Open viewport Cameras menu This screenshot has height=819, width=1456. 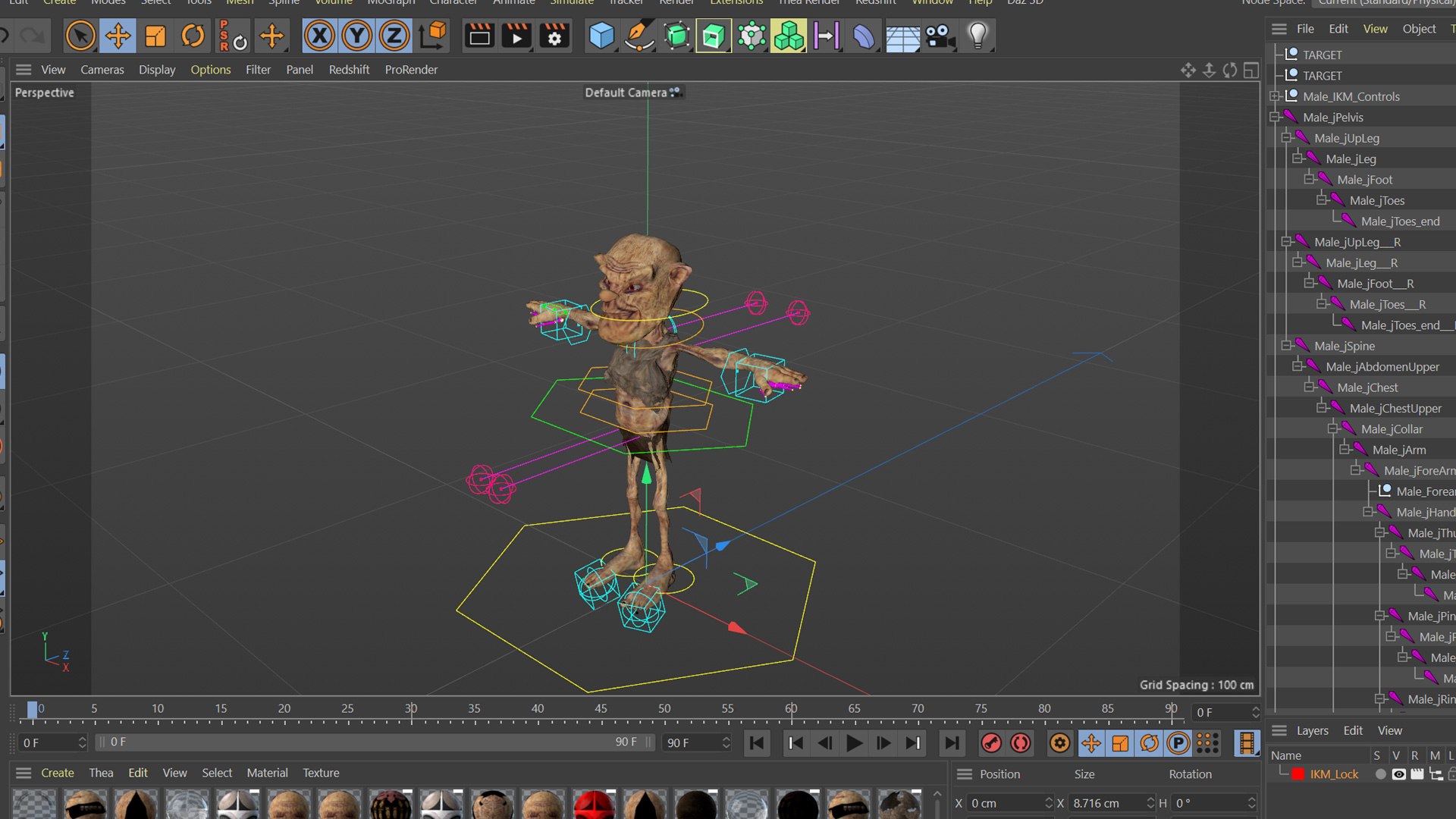tap(102, 69)
